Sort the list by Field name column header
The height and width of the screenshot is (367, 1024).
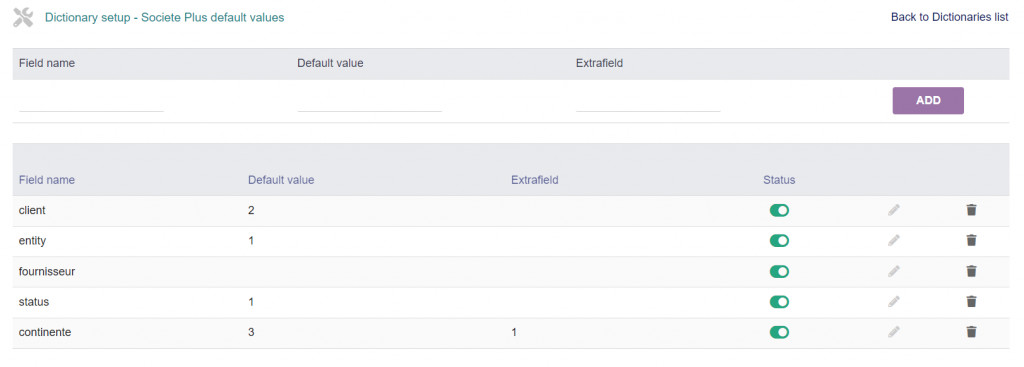click(46, 180)
